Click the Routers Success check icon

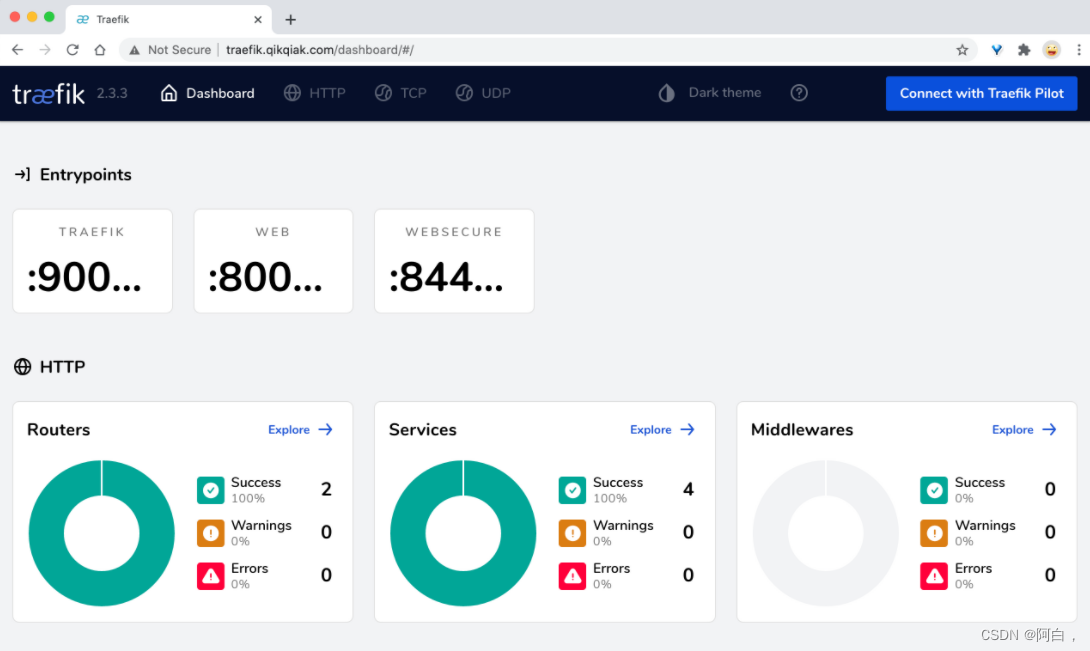tap(211, 490)
